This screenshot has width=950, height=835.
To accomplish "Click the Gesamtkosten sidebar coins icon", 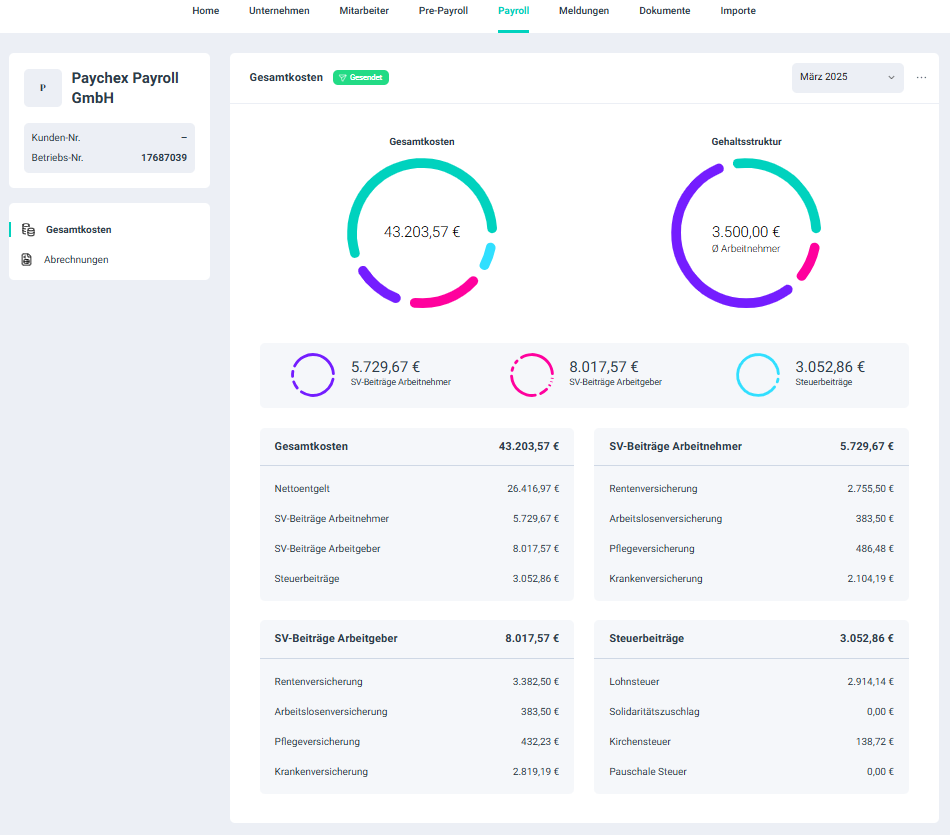I will (x=28, y=230).
